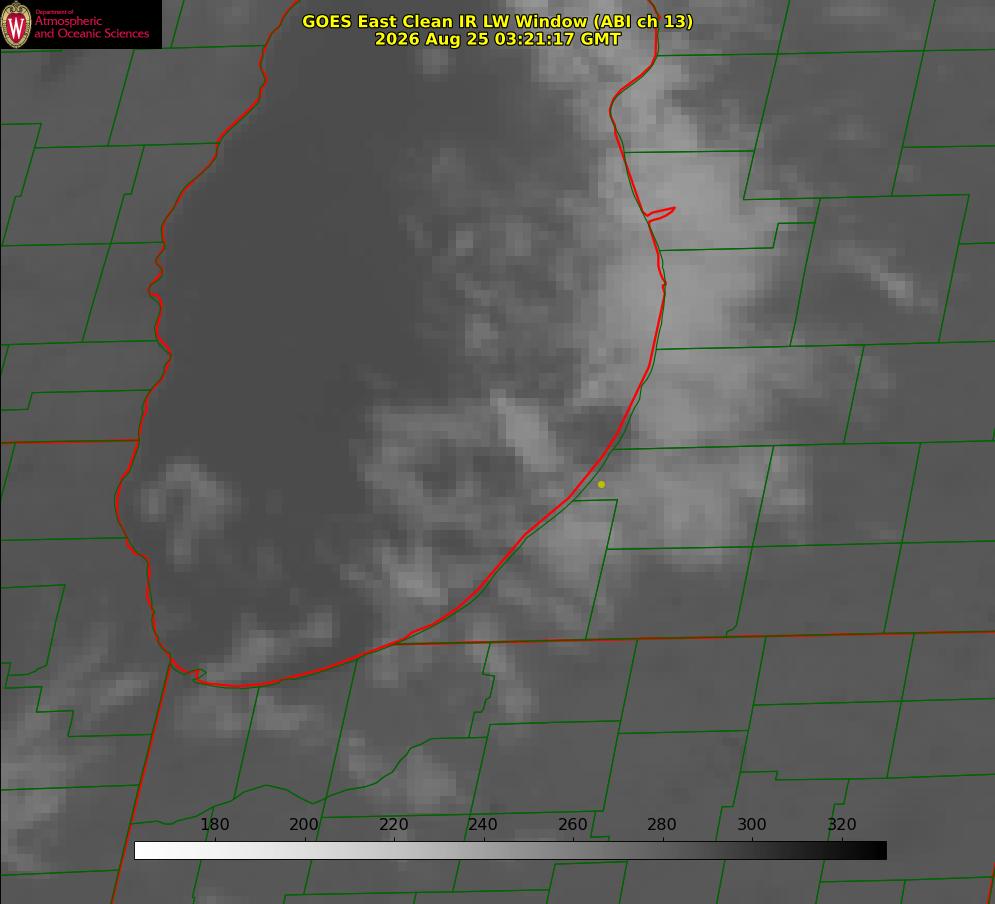
Task: Click the grayscale temperature colorbar
Action: (510, 850)
